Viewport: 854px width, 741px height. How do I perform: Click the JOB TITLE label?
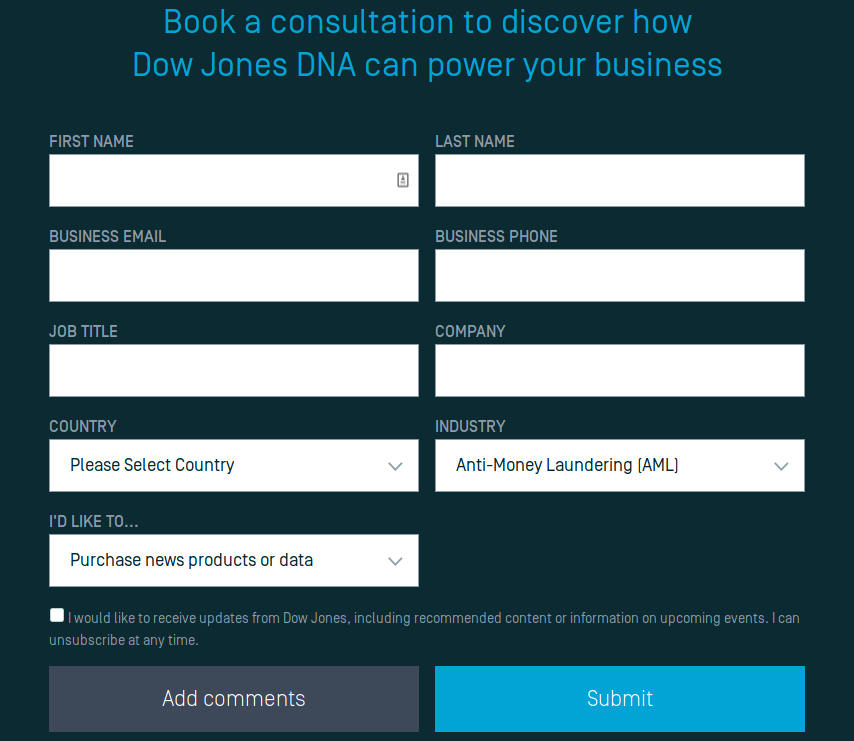tap(83, 332)
